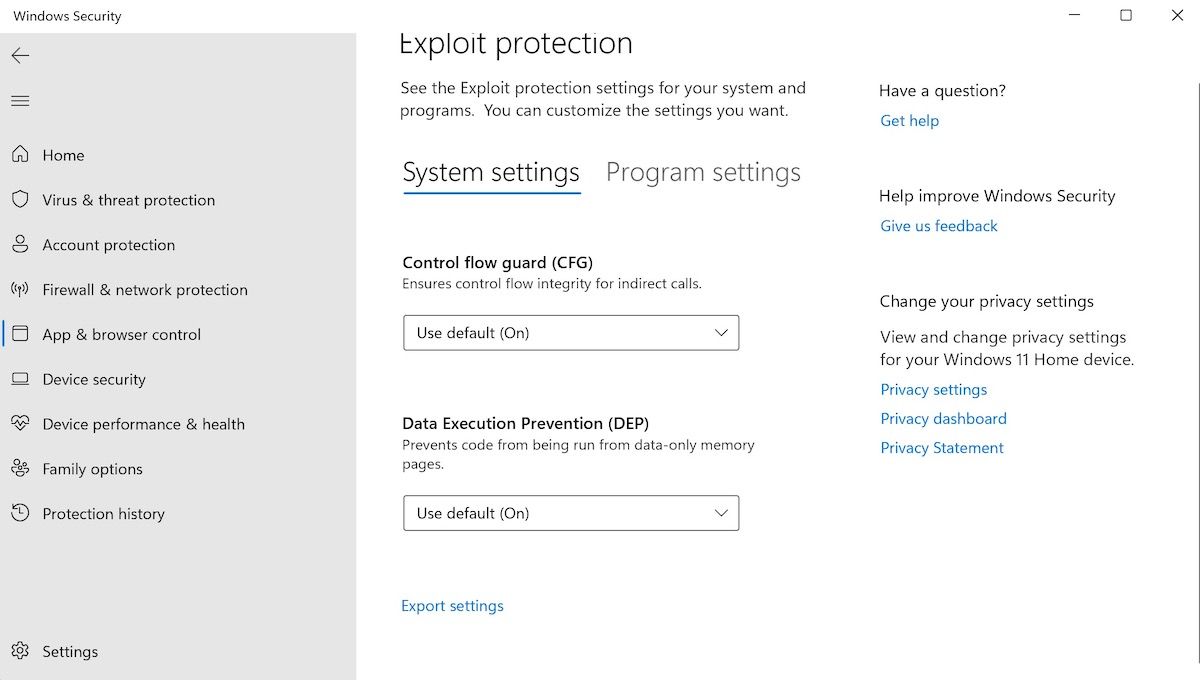
Task: Click the Export settings link
Action: coord(452,605)
